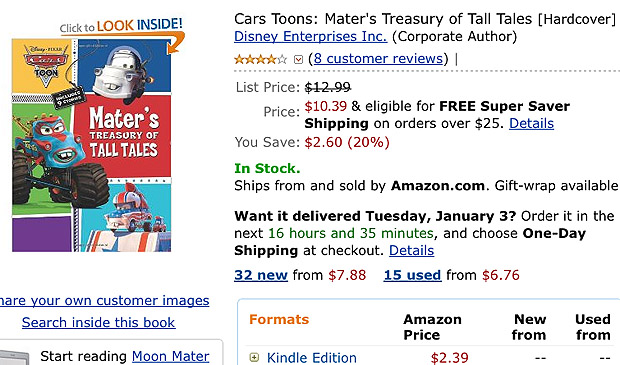Select the Kindle Edition format link
The image size is (620, 365).
pos(312,357)
